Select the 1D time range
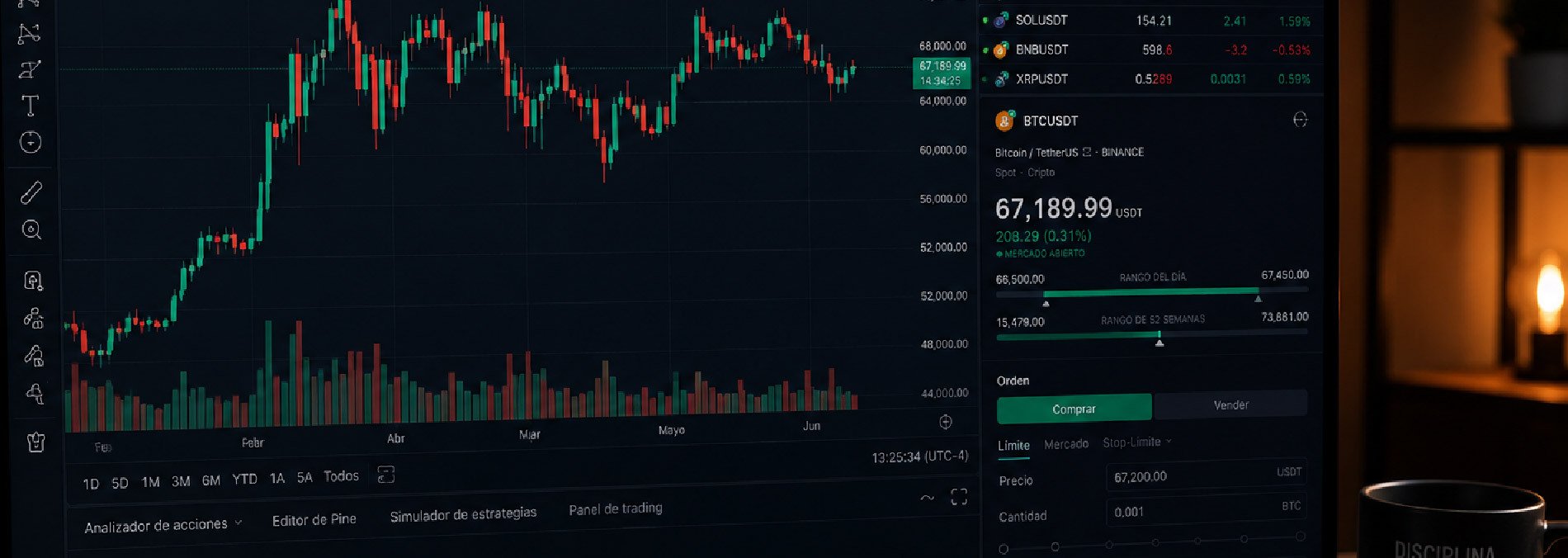1568x558 pixels. tap(91, 484)
